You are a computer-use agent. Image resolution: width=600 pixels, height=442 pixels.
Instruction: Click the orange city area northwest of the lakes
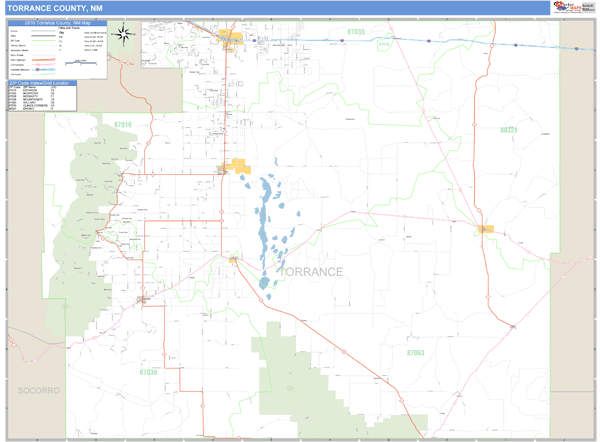pos(239,166)
